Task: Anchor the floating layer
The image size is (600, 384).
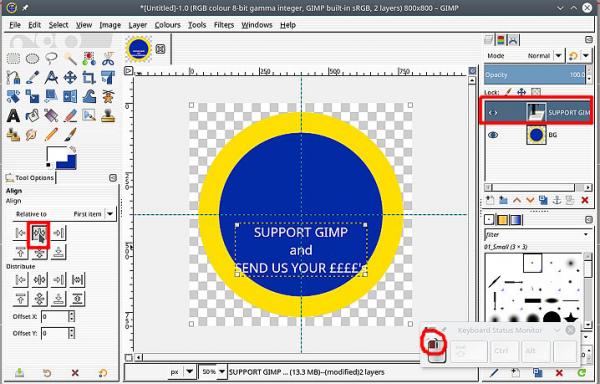Action: pos(558,200)
